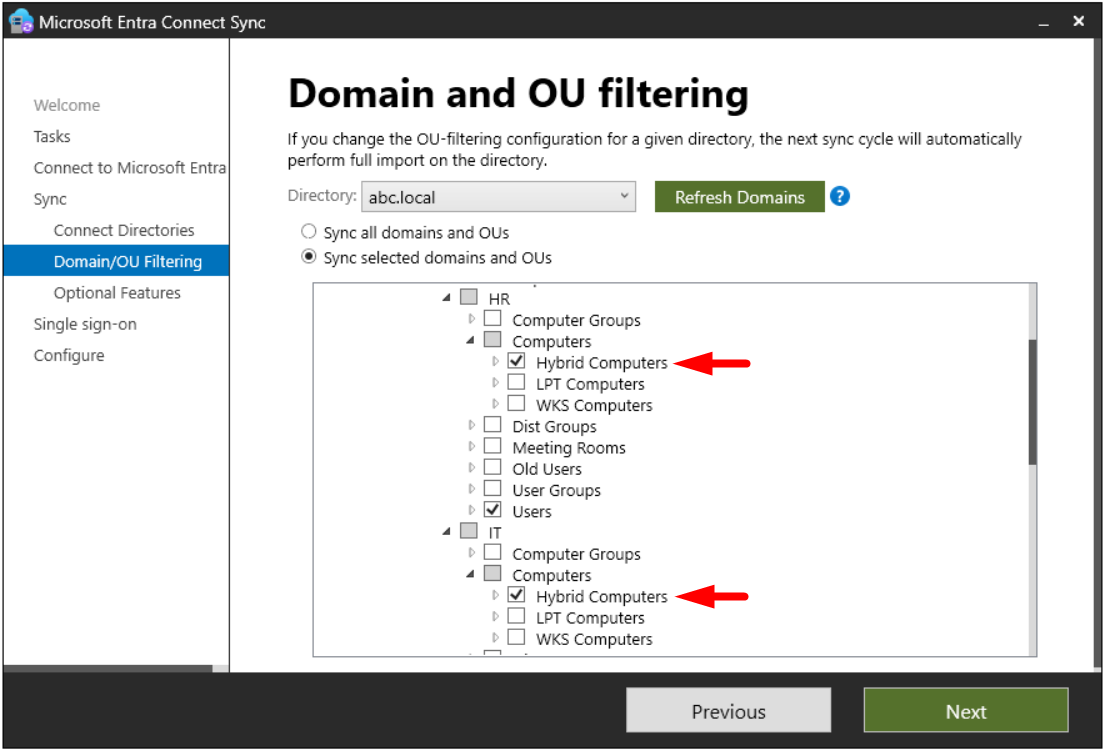Expand Computer Groups under HR
The image size is (1105, 751).
471,319
